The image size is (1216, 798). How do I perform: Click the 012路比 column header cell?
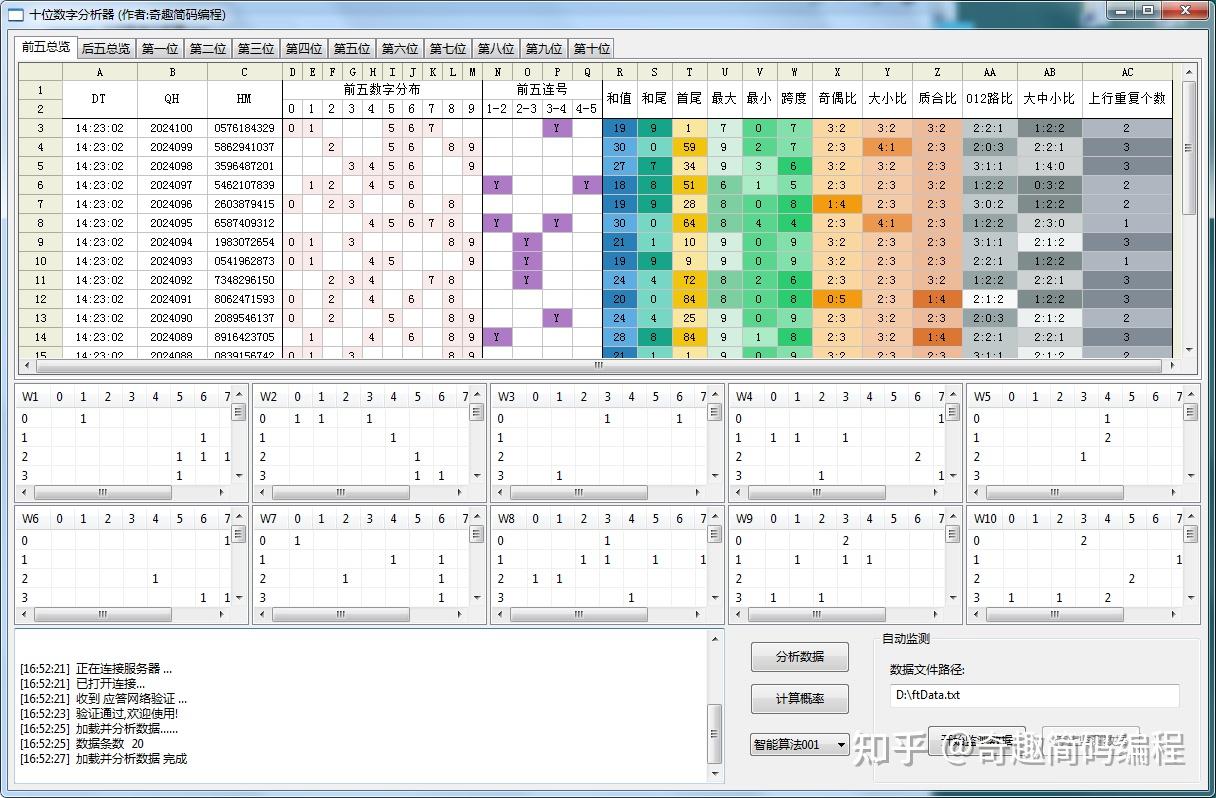tap(990, 99)
